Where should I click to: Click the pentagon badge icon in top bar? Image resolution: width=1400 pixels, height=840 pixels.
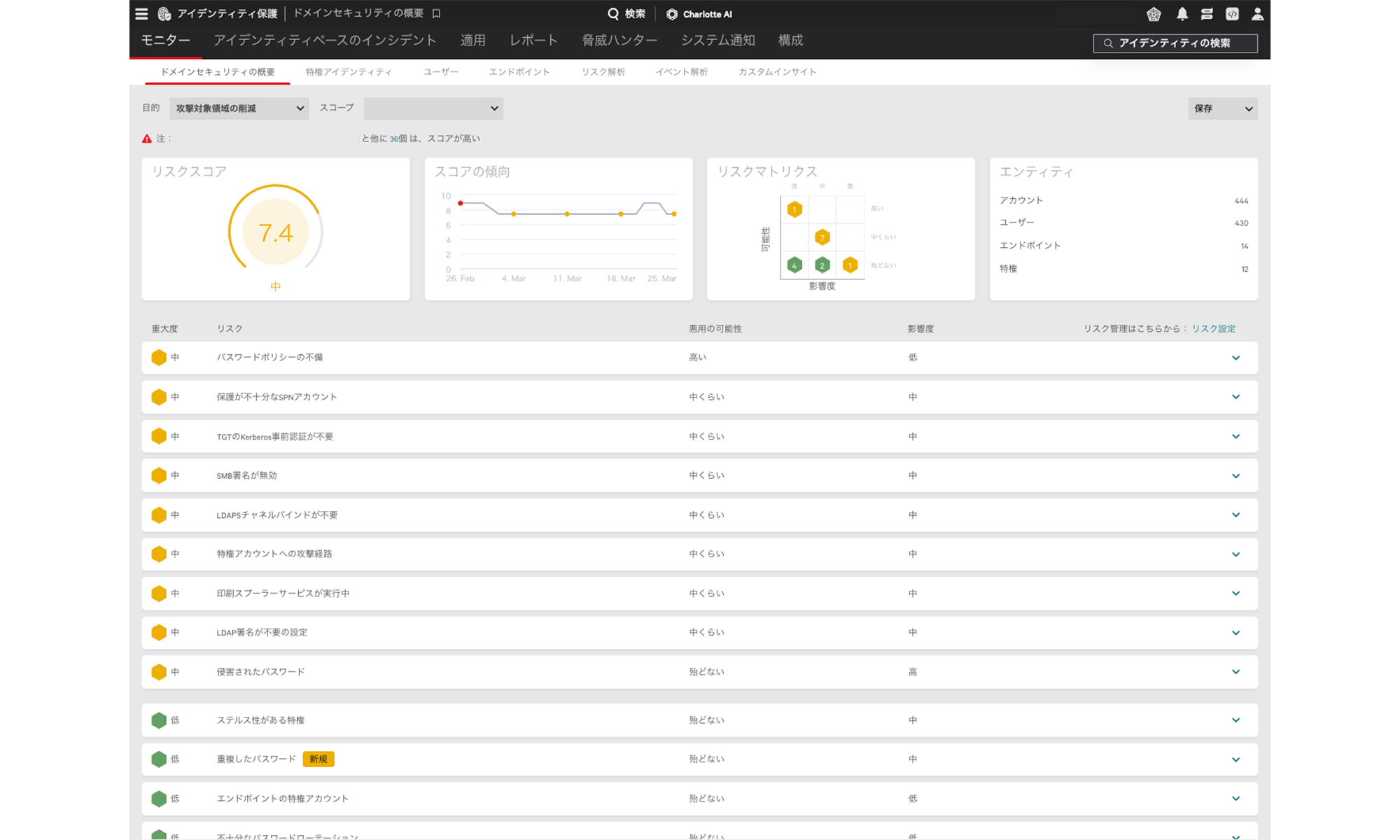(x=1154, y=14)
